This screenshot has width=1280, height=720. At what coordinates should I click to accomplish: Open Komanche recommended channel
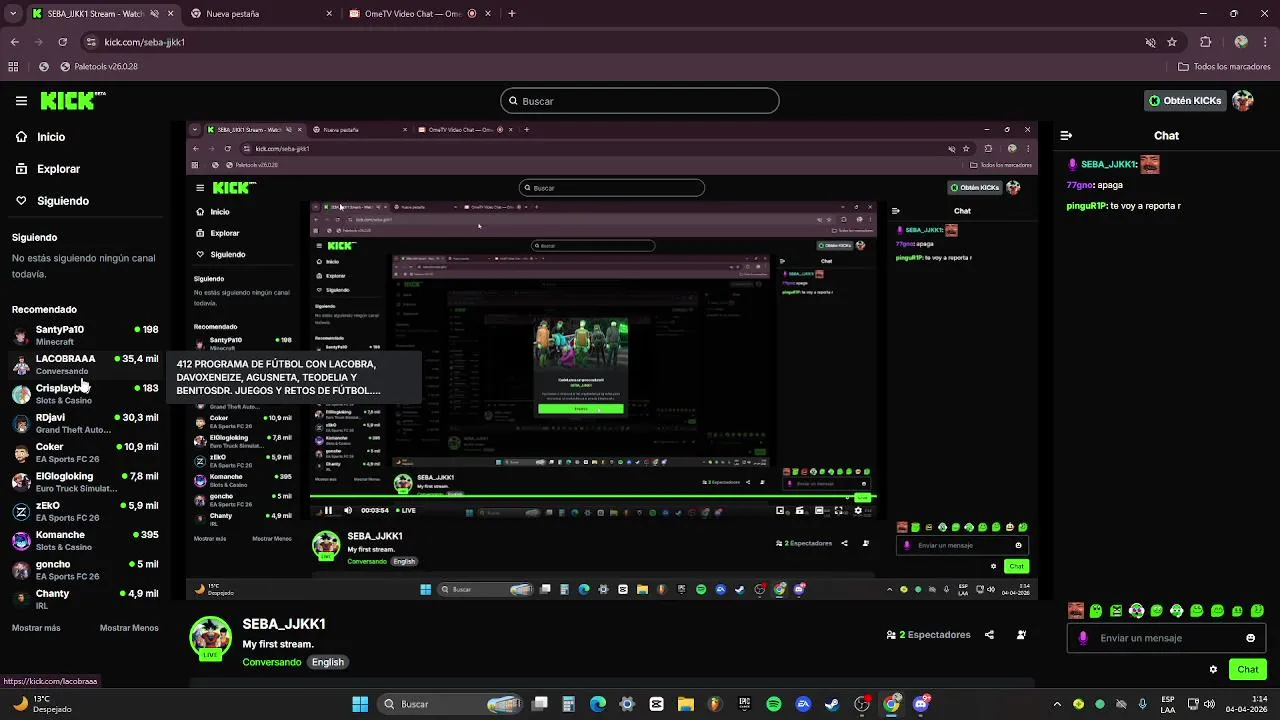pos(85,541)
